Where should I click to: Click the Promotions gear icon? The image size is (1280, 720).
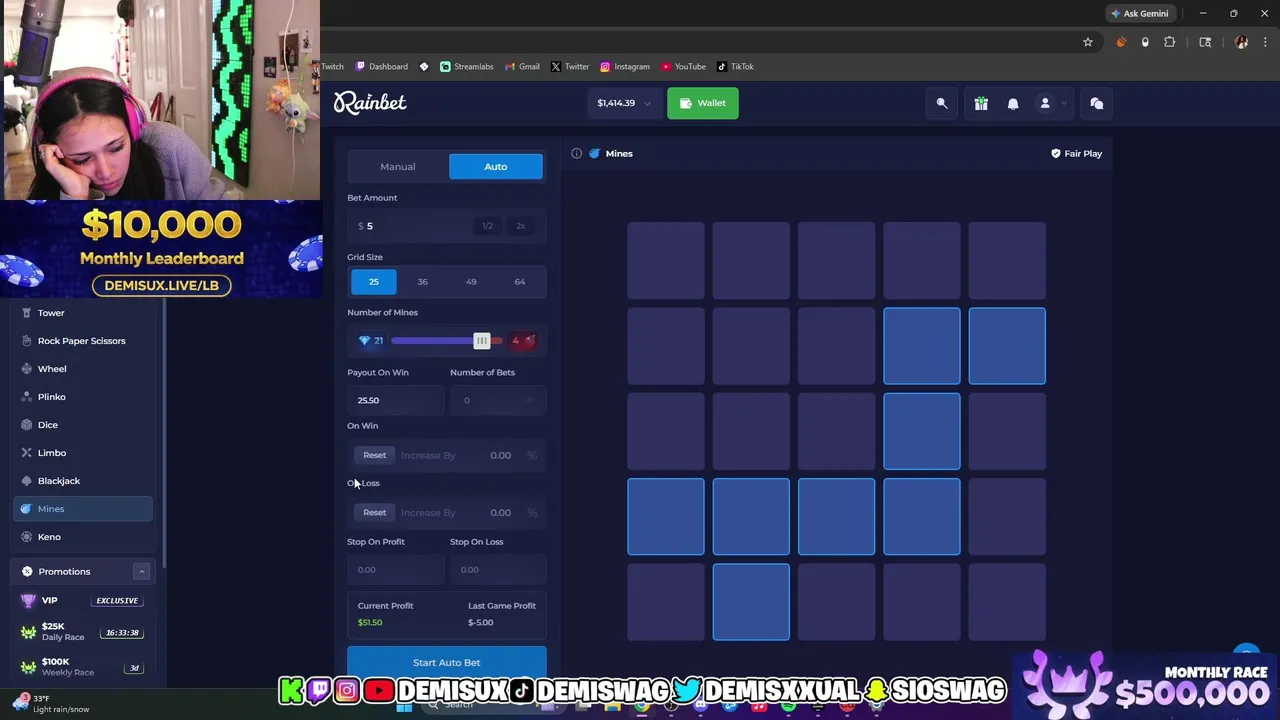coord(27,571)
